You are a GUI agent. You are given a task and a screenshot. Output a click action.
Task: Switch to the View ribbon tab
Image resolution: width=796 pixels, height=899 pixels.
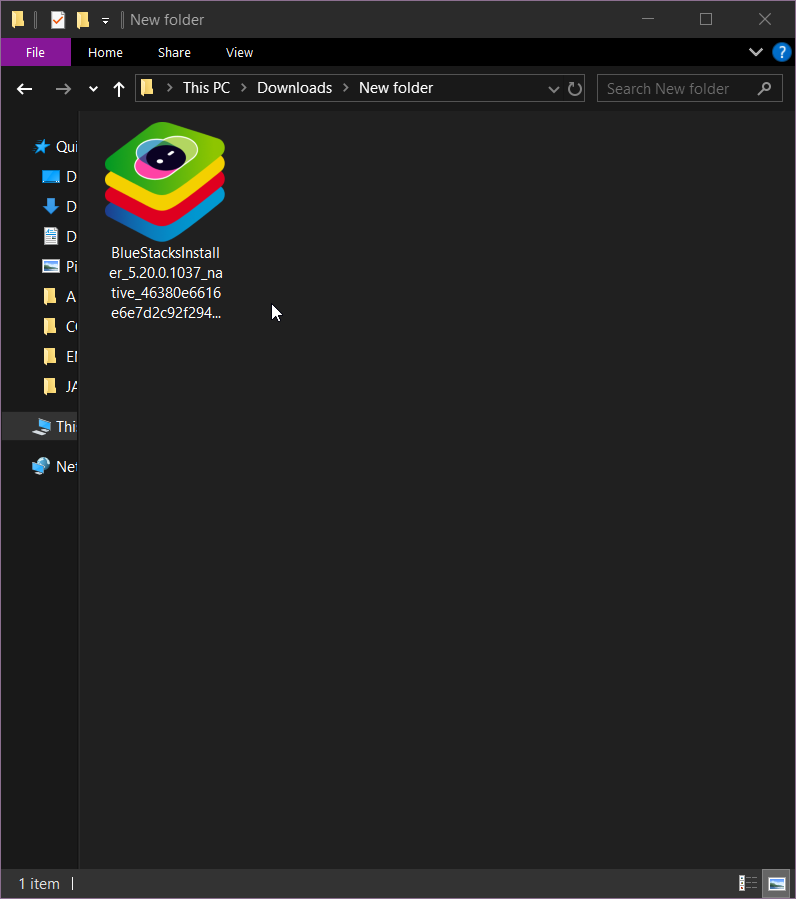pyautogui.click(x=239, y=52)
